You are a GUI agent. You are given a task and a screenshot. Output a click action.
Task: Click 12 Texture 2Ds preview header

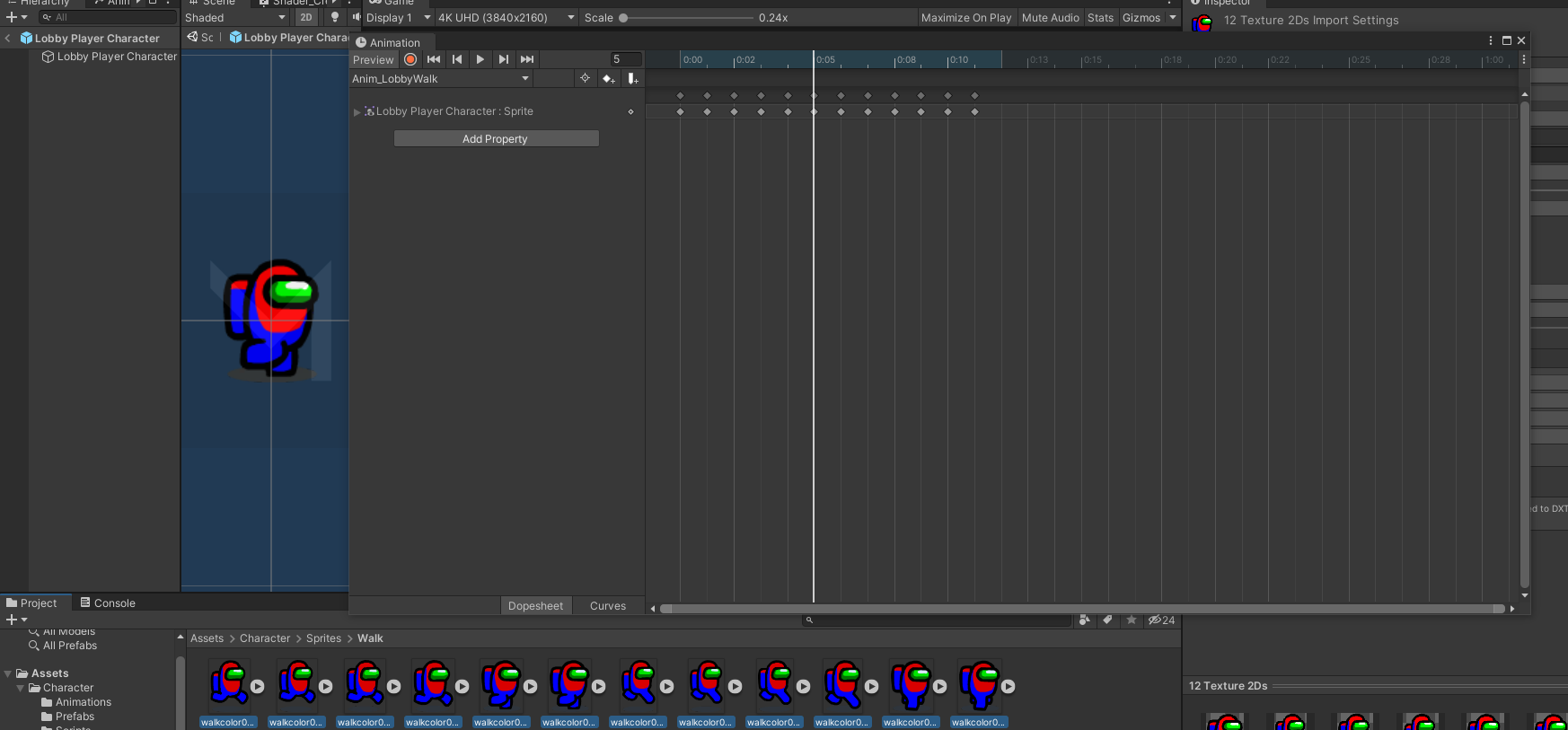1228,686
